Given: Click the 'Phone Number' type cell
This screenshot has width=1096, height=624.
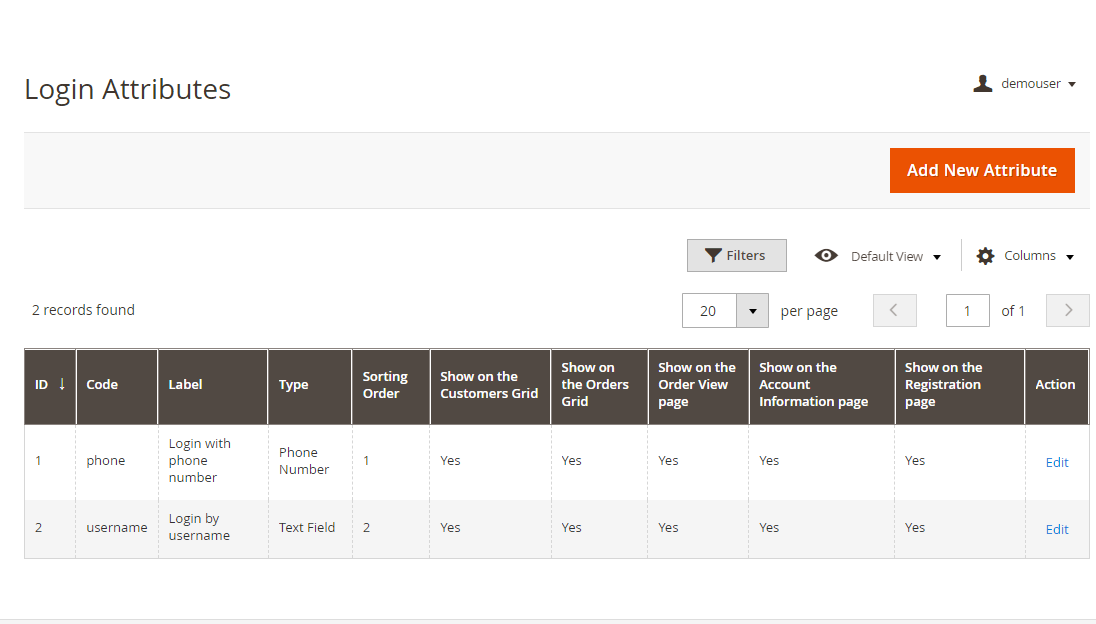Looking at the screenshot, I should pos(304,461).
